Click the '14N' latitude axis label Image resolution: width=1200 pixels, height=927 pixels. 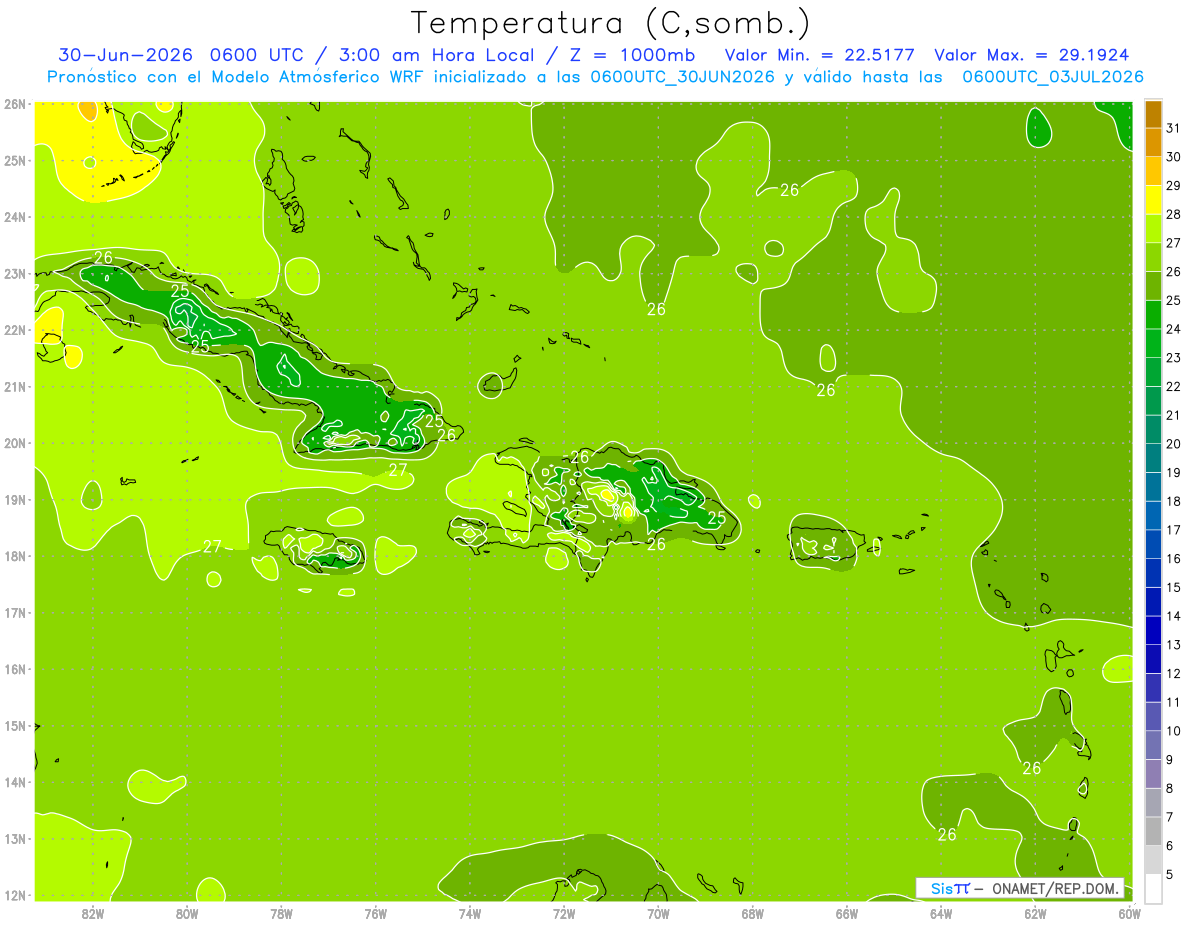pos(14,782)
